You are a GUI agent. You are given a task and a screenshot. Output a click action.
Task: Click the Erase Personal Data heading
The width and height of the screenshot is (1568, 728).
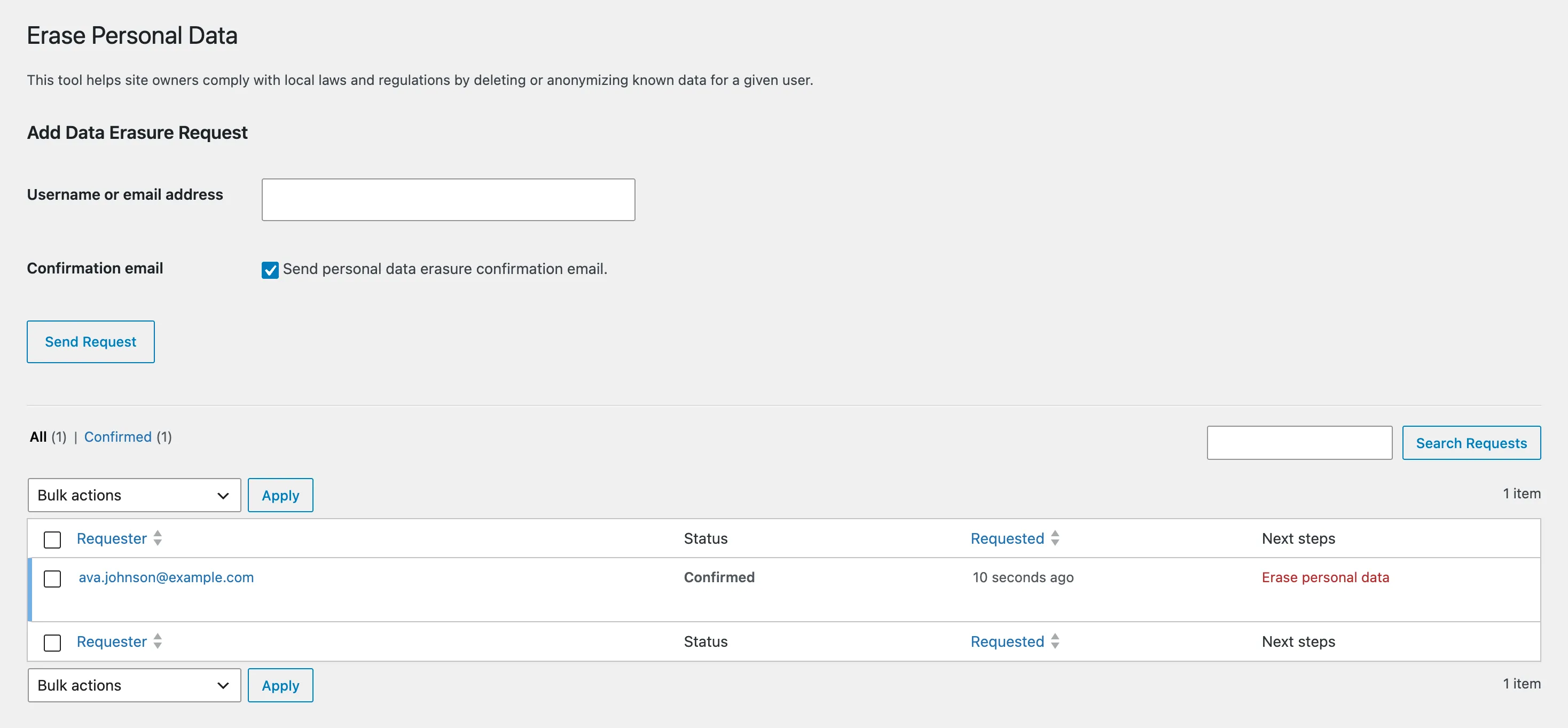(x=132, y=36)
